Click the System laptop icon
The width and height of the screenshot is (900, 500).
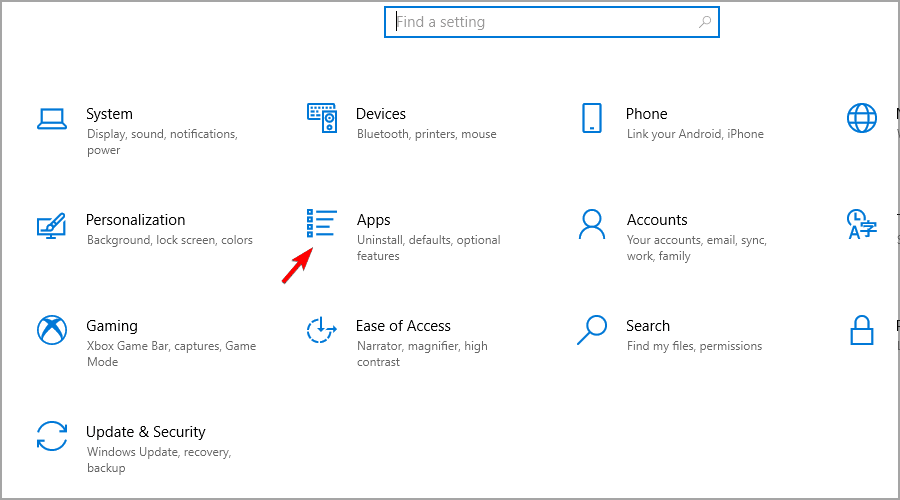(x=52, y=119)
